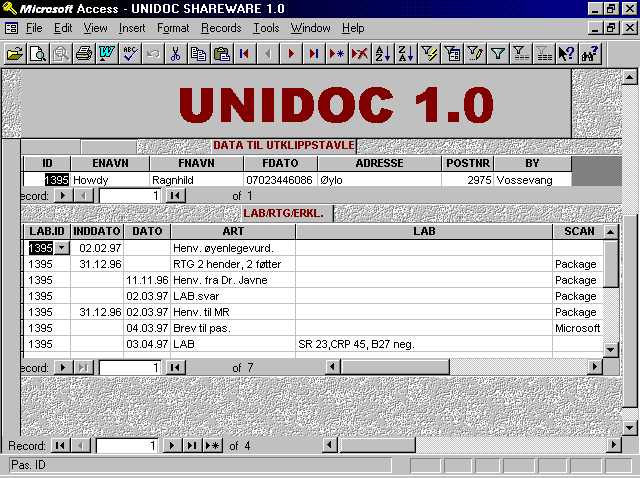Click last-record button in bottom navigation bar
640x478 pixels.
192,445
